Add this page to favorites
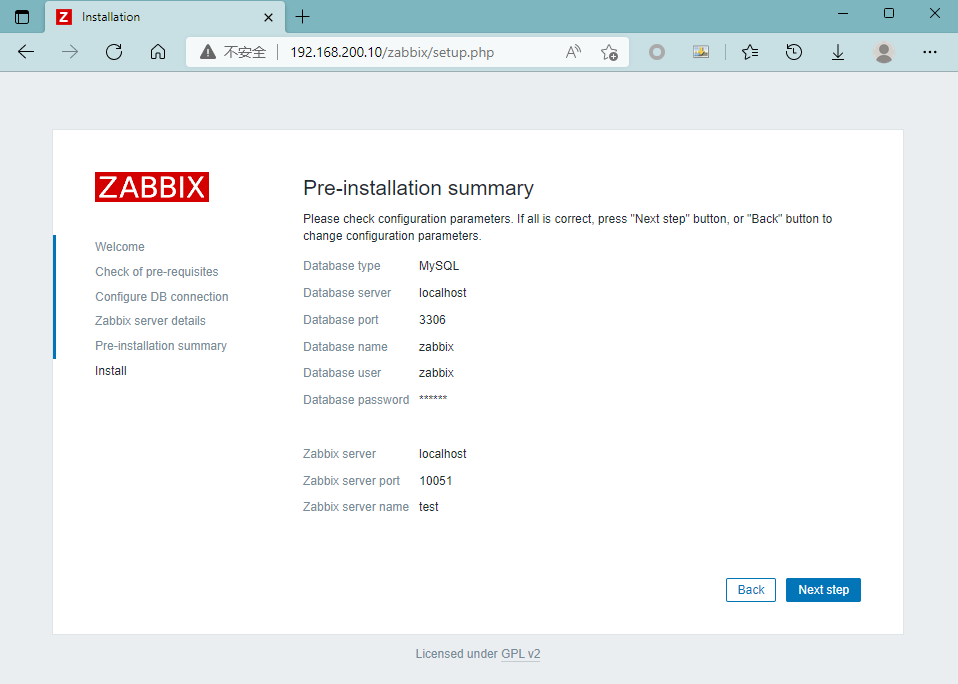This screenshot has height=684, width=958. pos(609,53)
